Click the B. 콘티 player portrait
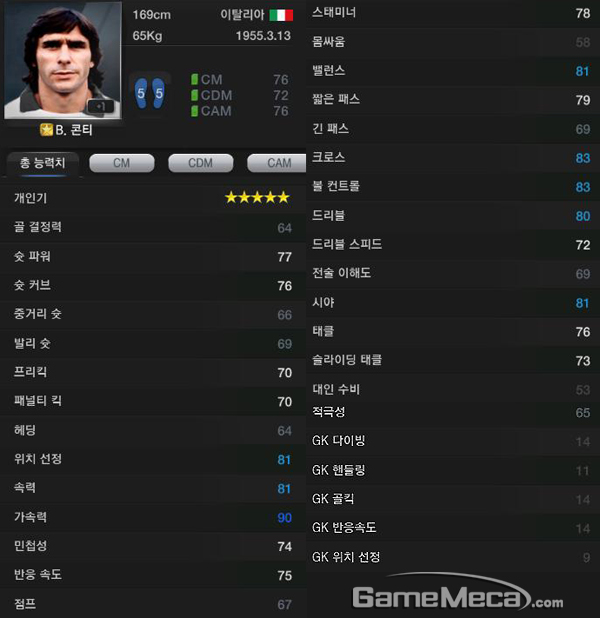600x618 pixels. (x=63, y=60)
